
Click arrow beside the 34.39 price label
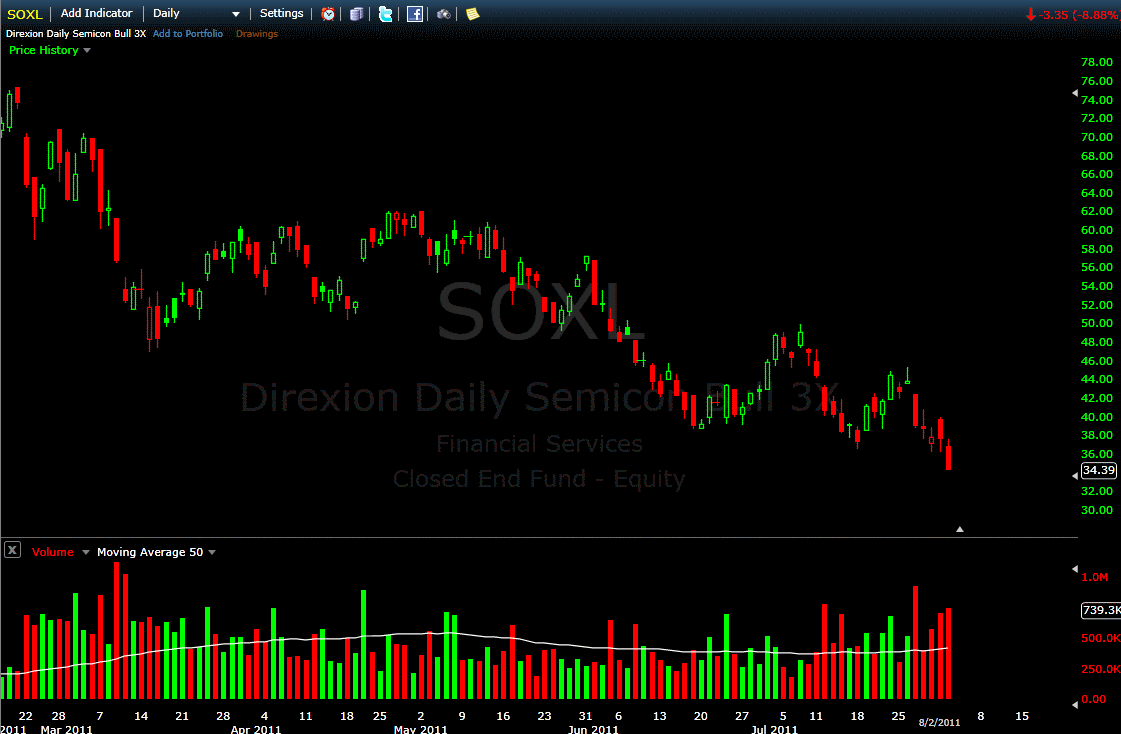pos(1075,476)
